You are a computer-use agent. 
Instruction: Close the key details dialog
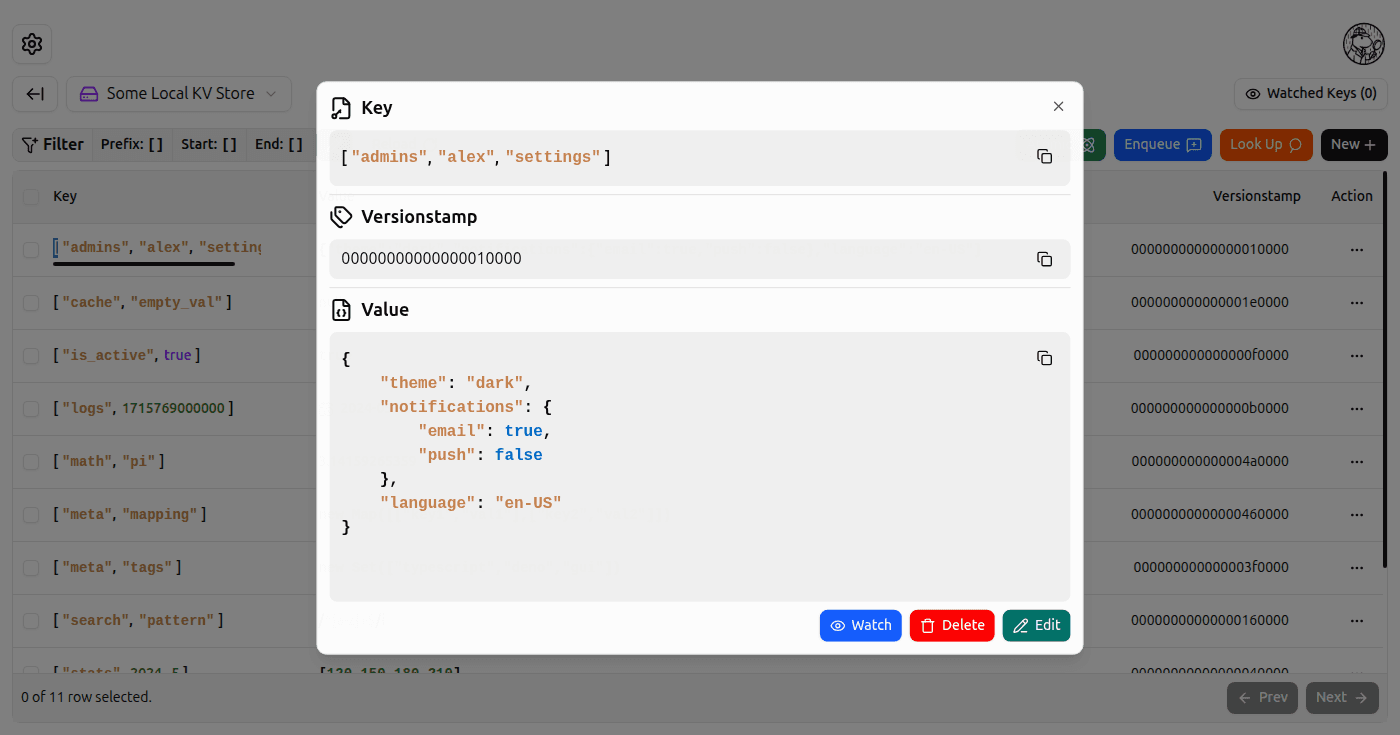click(1058, 106)
